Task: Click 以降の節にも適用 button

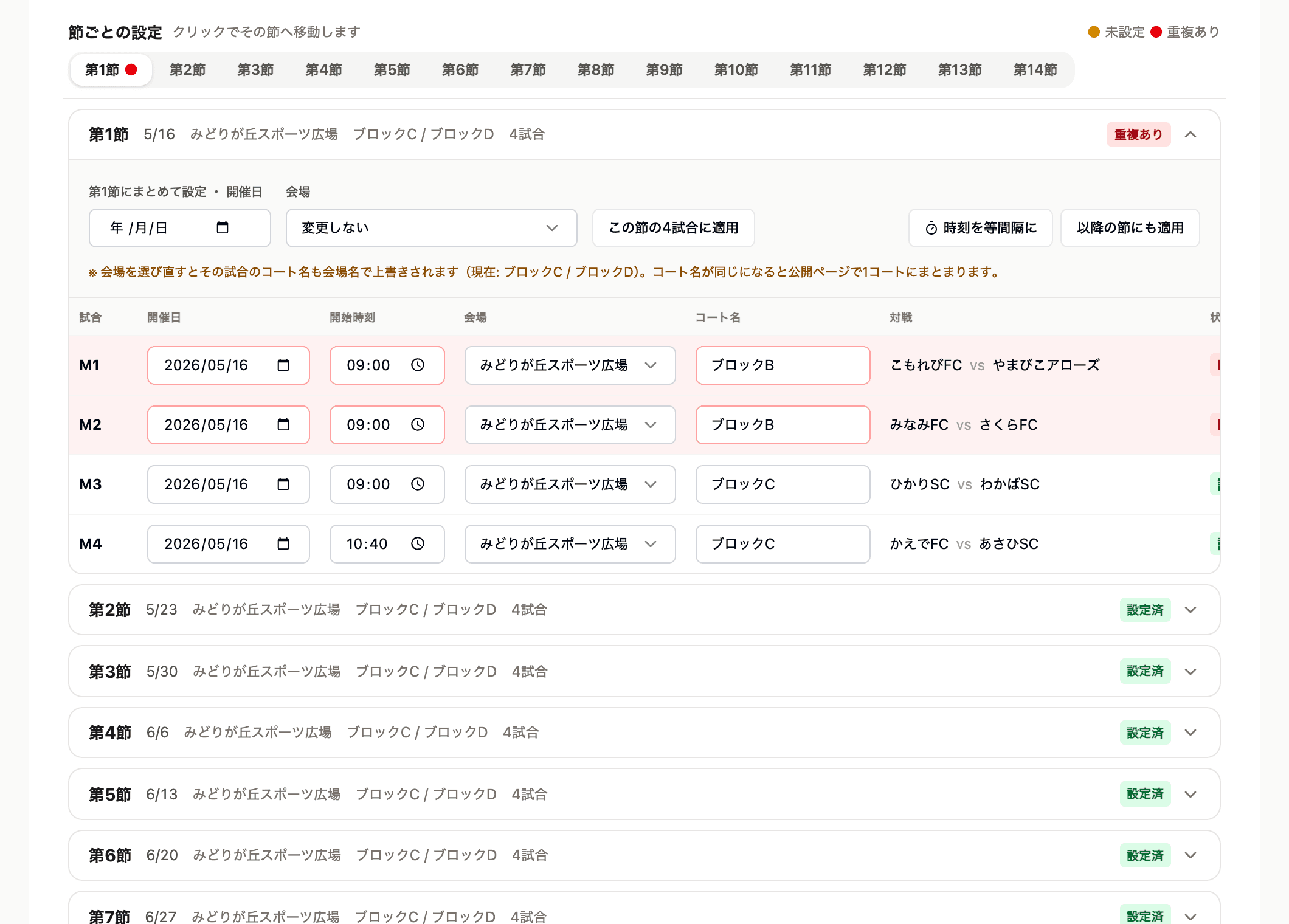Action: tap(1130, 228)
